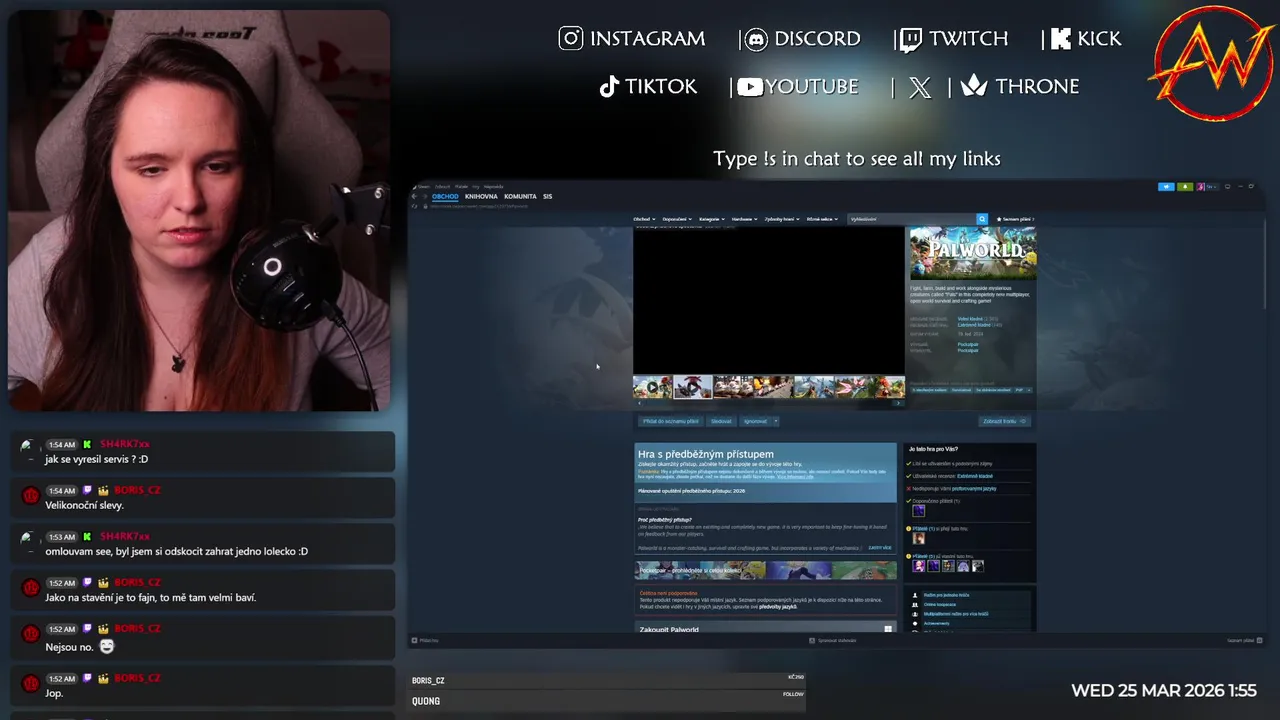Click the star icon in Seznam přání
The image size is (1280, 720).
click(x=999, y=219)
